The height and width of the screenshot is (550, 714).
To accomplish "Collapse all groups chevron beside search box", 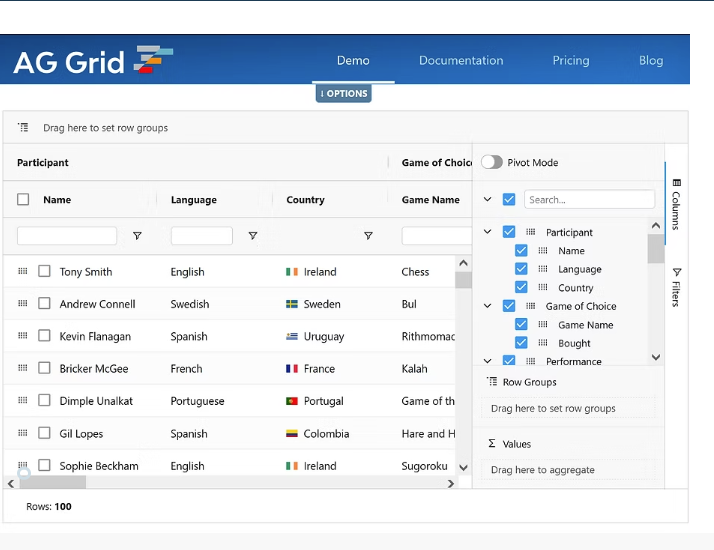I will 488,199.
